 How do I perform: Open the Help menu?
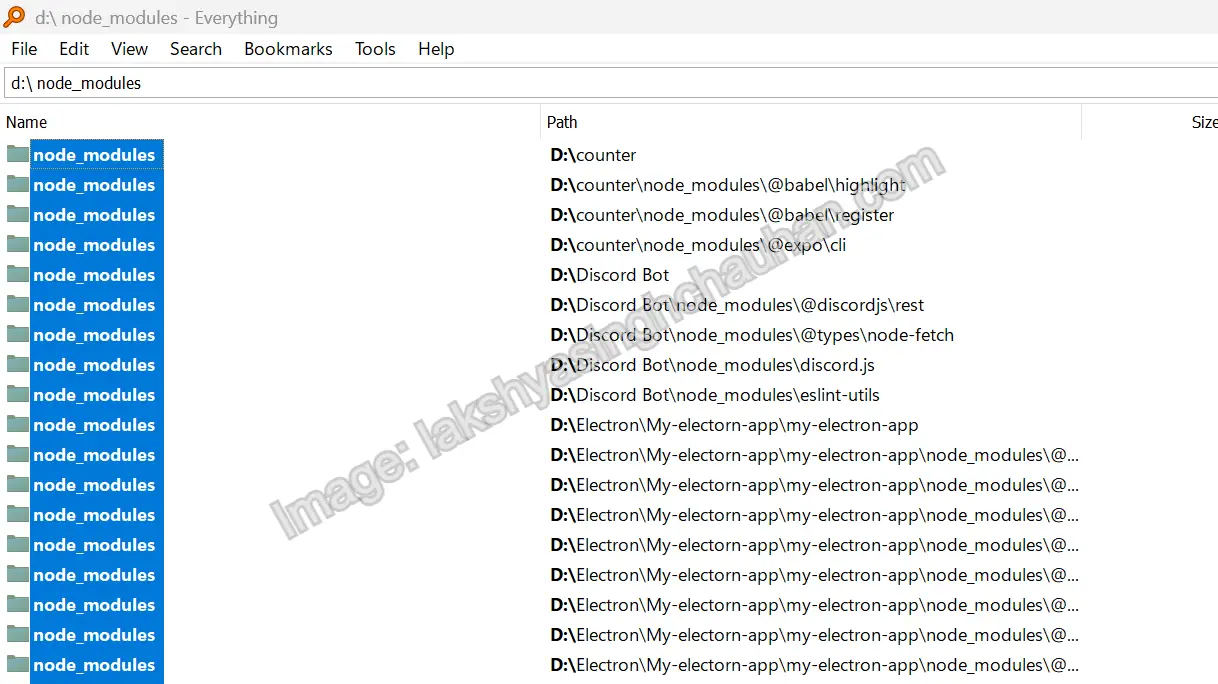click(436, 49)
